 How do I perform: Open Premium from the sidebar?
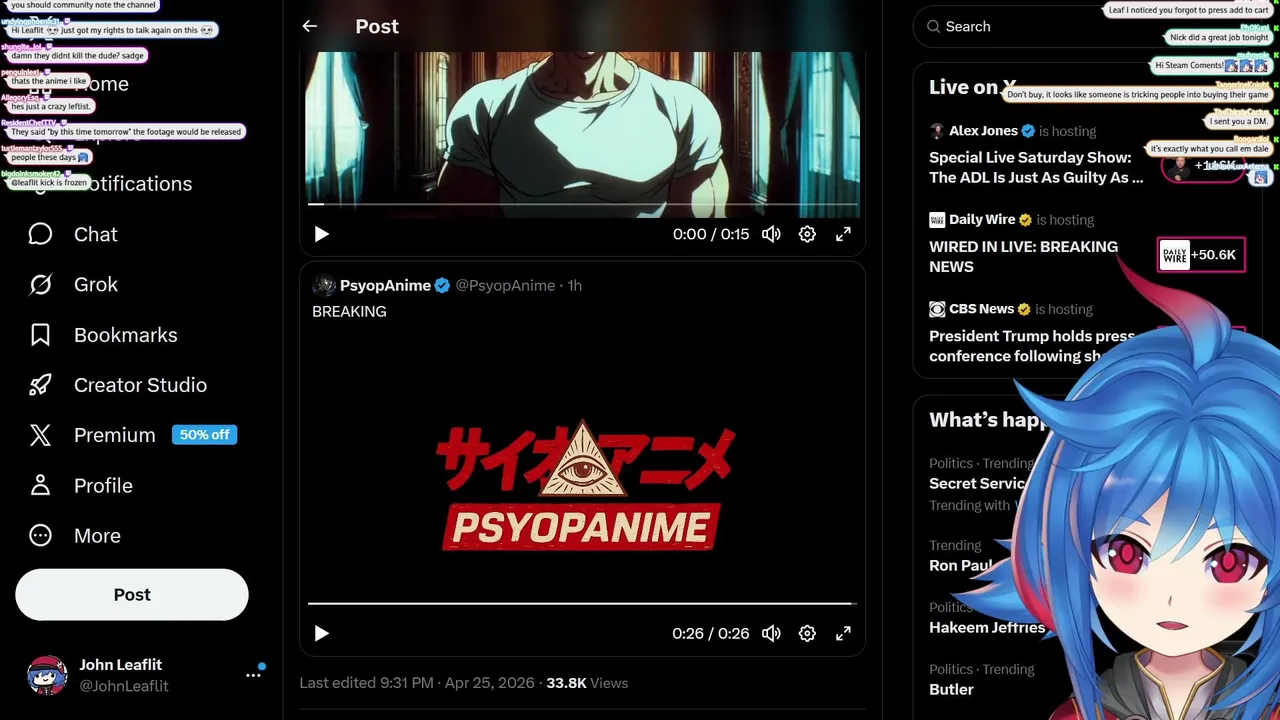pyautogui.click(x=132, y=435)
